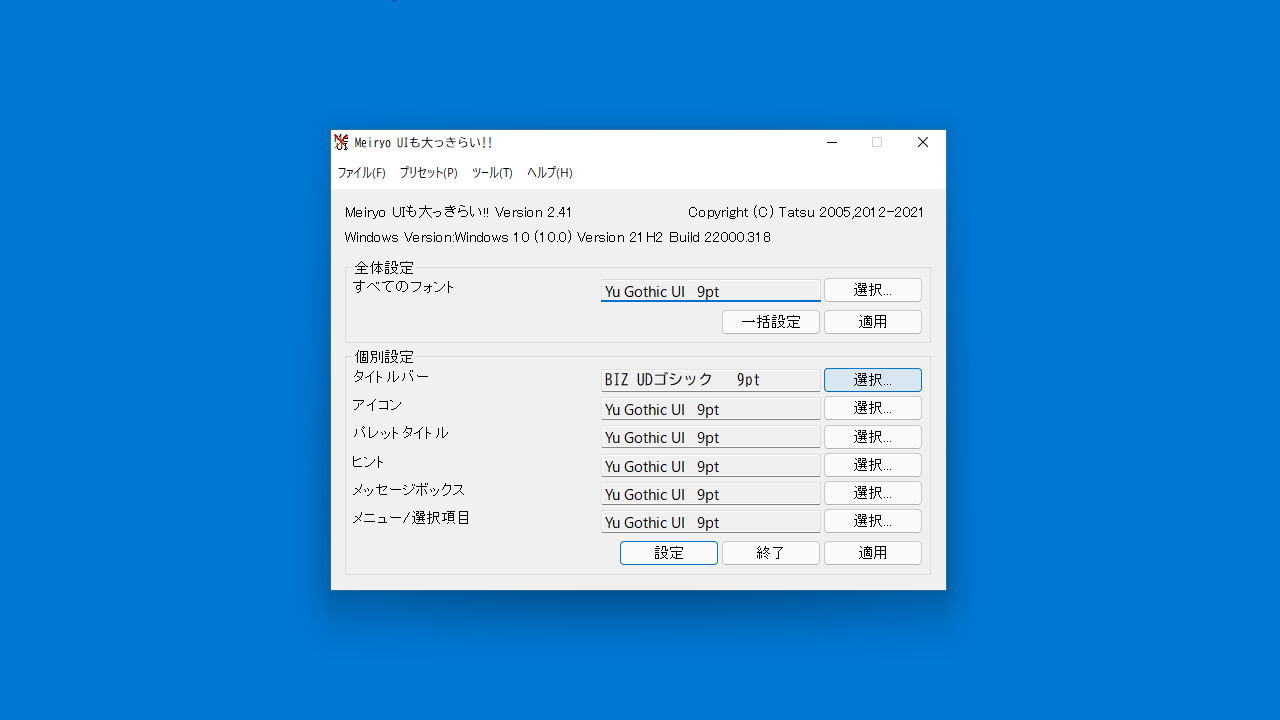Click the すべてのフォント font field
The image size is (1280, 720).
coord(711,291)
